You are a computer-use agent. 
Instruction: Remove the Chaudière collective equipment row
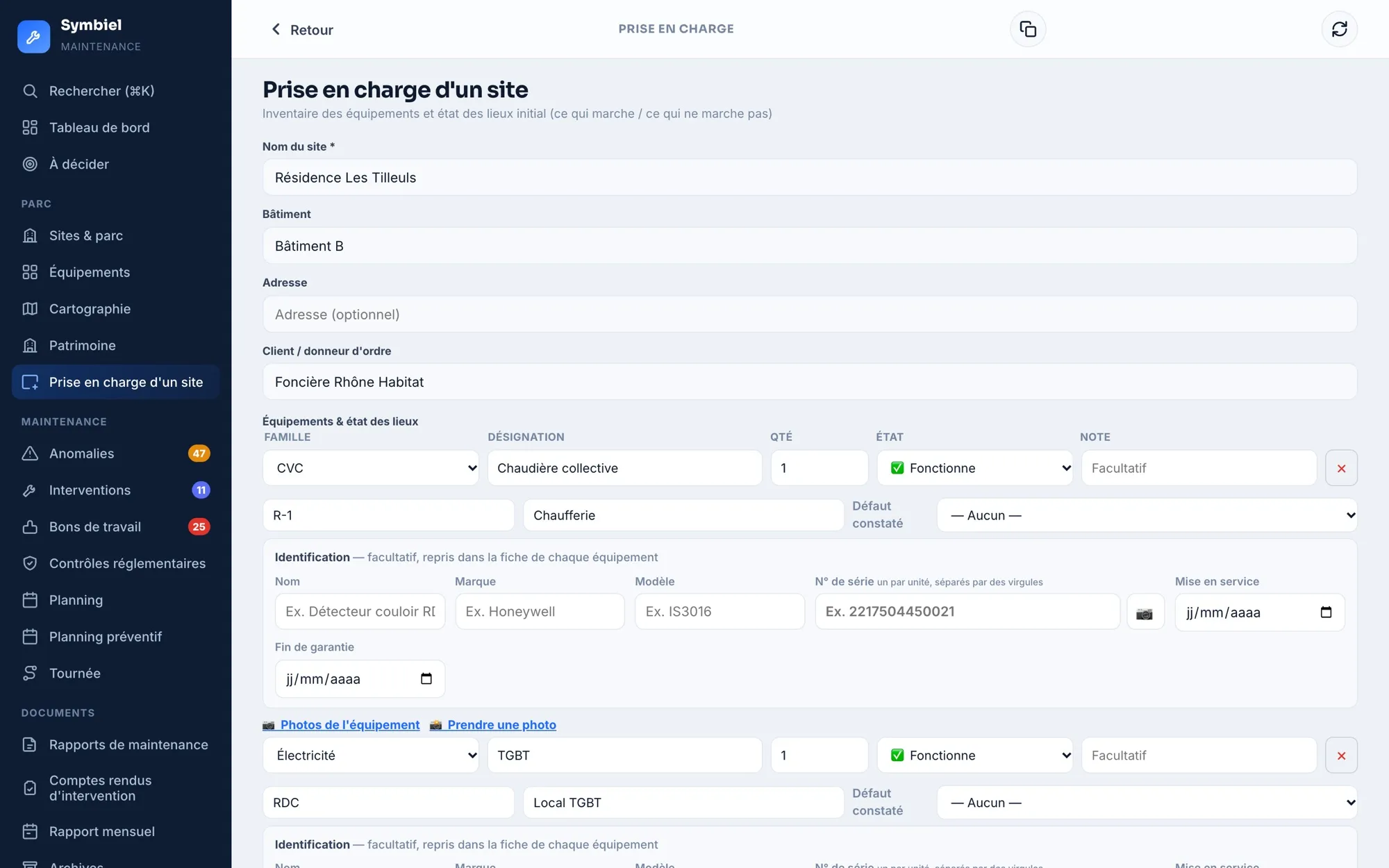click(x=1341, y=468)
